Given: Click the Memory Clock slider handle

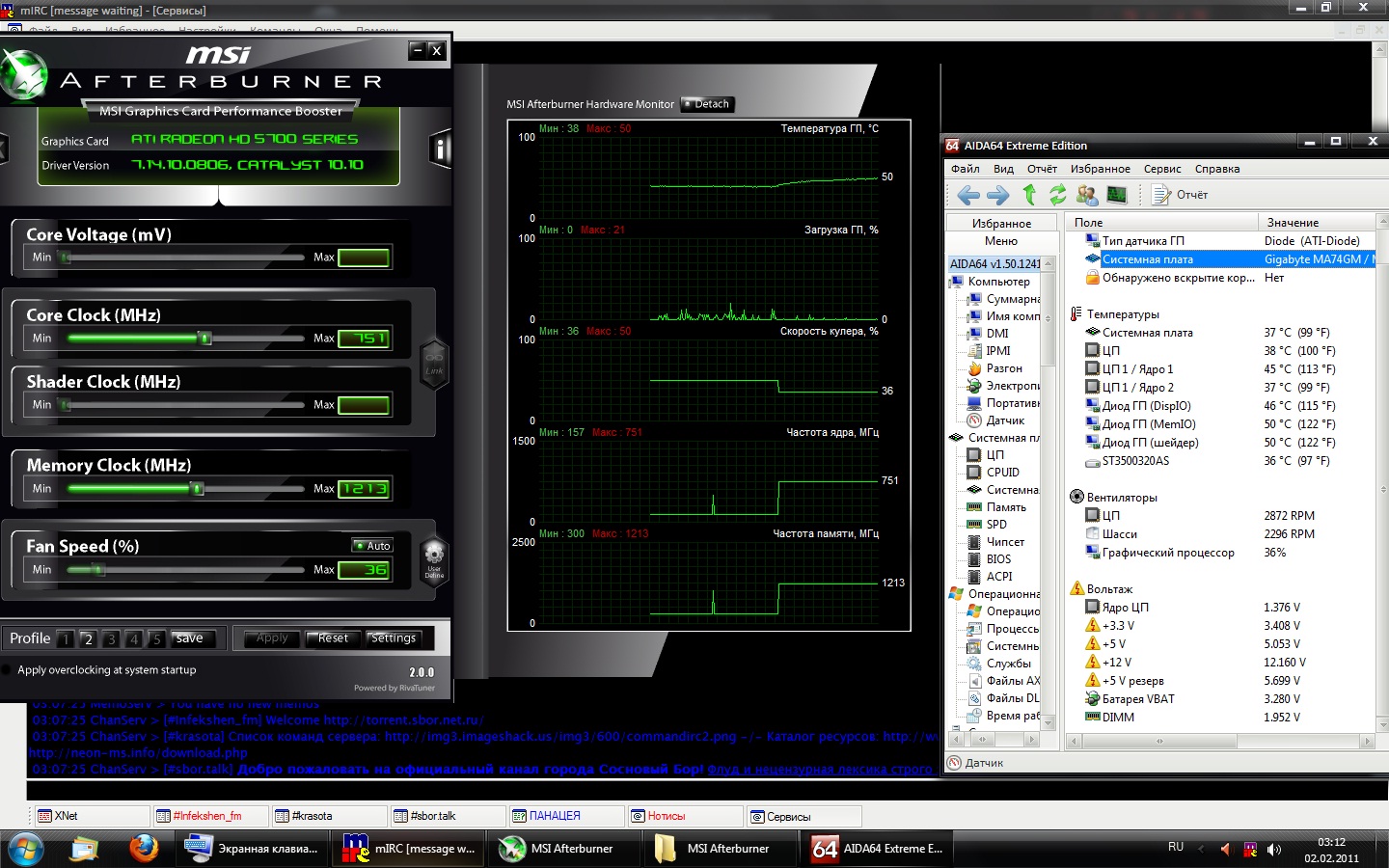Looking at the screenshot, I should [x=198, y=488].
